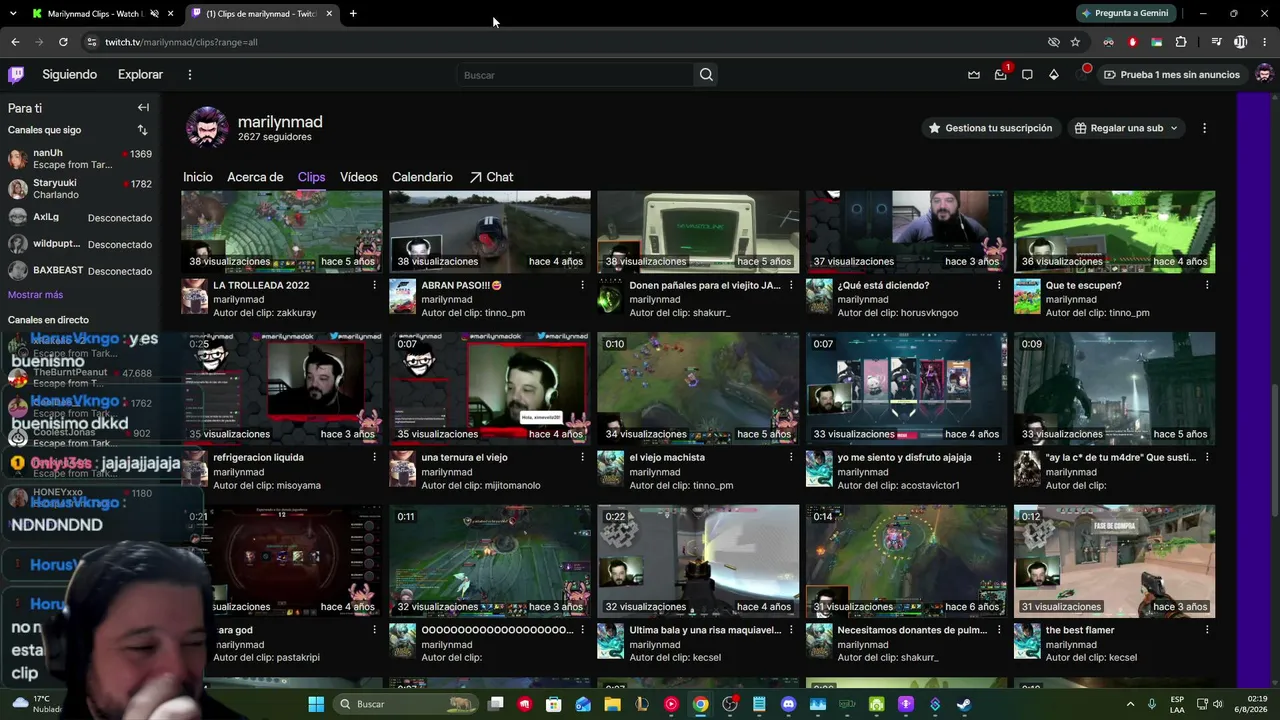
Task: Open options for LA TROLLEADA 2022 clip
Action: (375, 285)
